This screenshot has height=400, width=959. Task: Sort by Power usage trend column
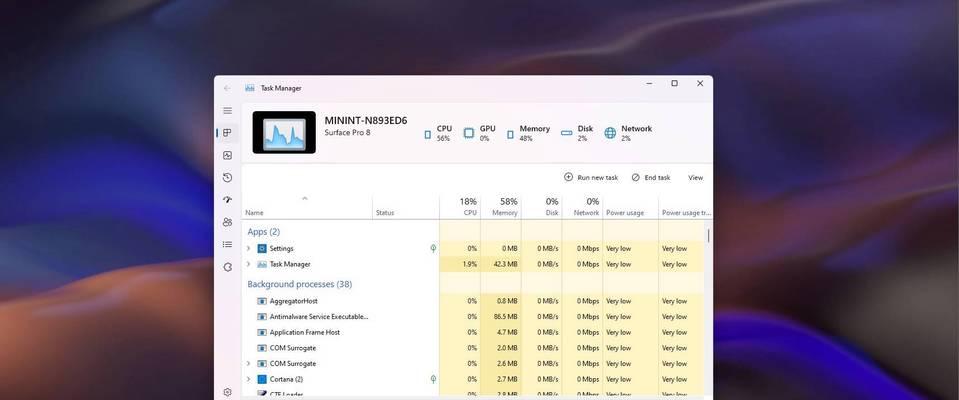point(686,207)
